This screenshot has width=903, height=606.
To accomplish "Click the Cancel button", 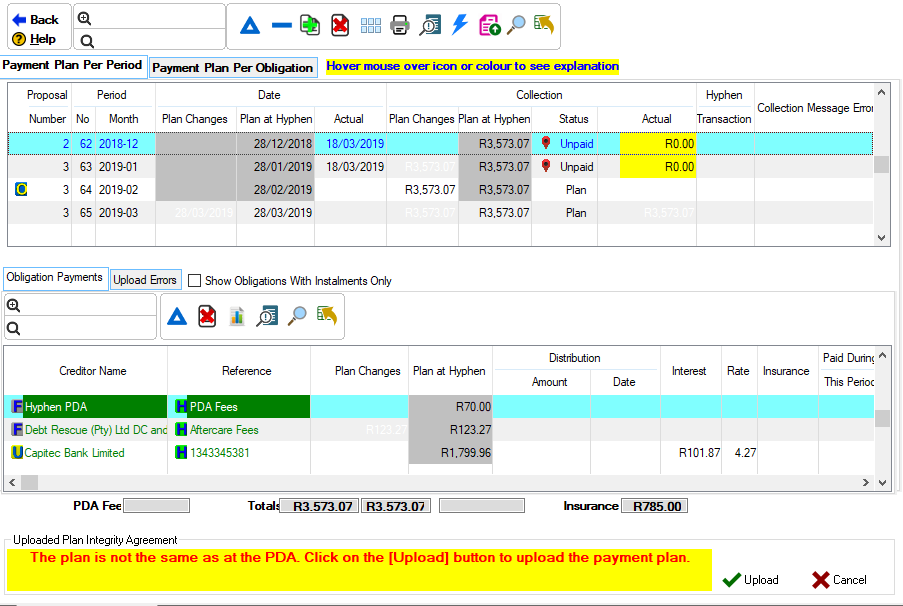I will [839, 580].
